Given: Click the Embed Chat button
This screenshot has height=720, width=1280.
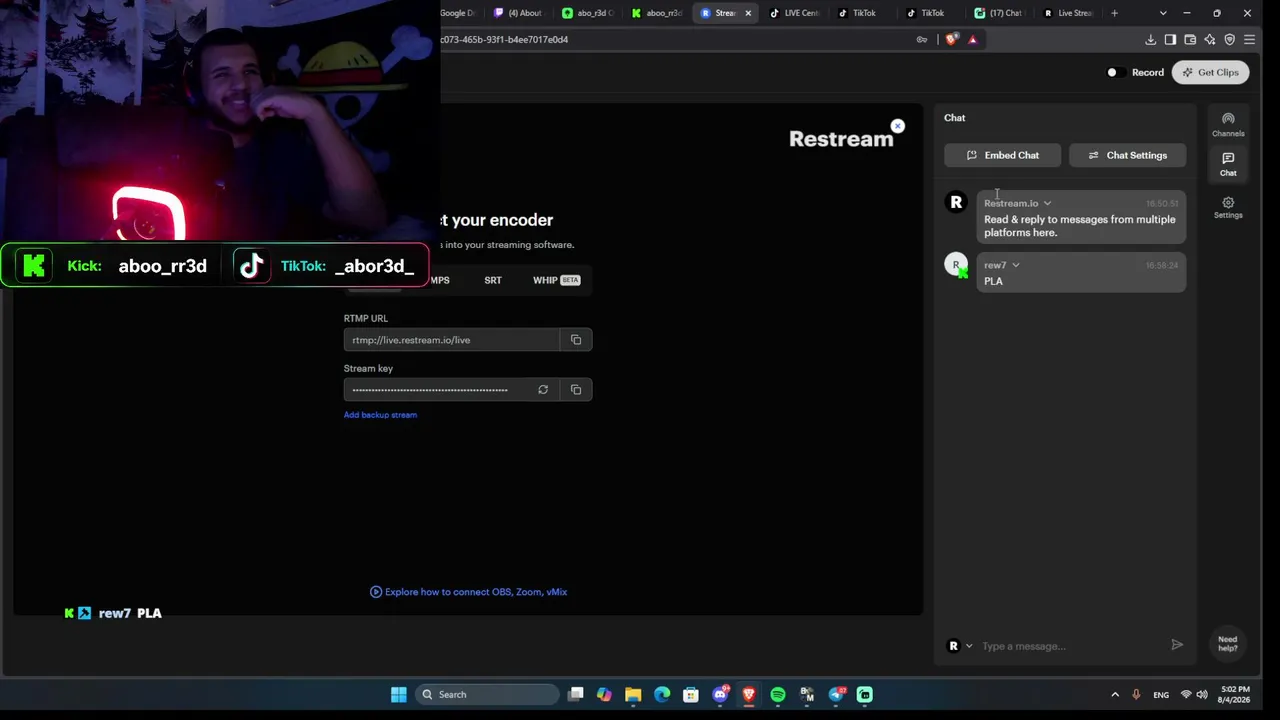Looking at the screenshot, I should coord(1003,155).
